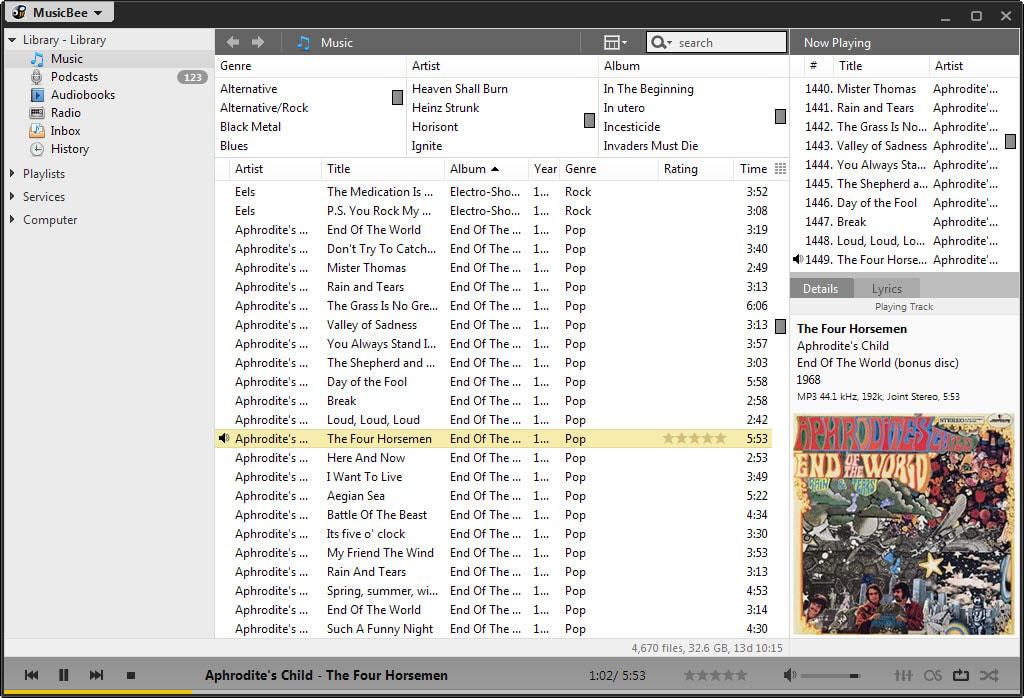
Task: Click the Last.fm scrobble icon
Action: [x=933, y=675]
